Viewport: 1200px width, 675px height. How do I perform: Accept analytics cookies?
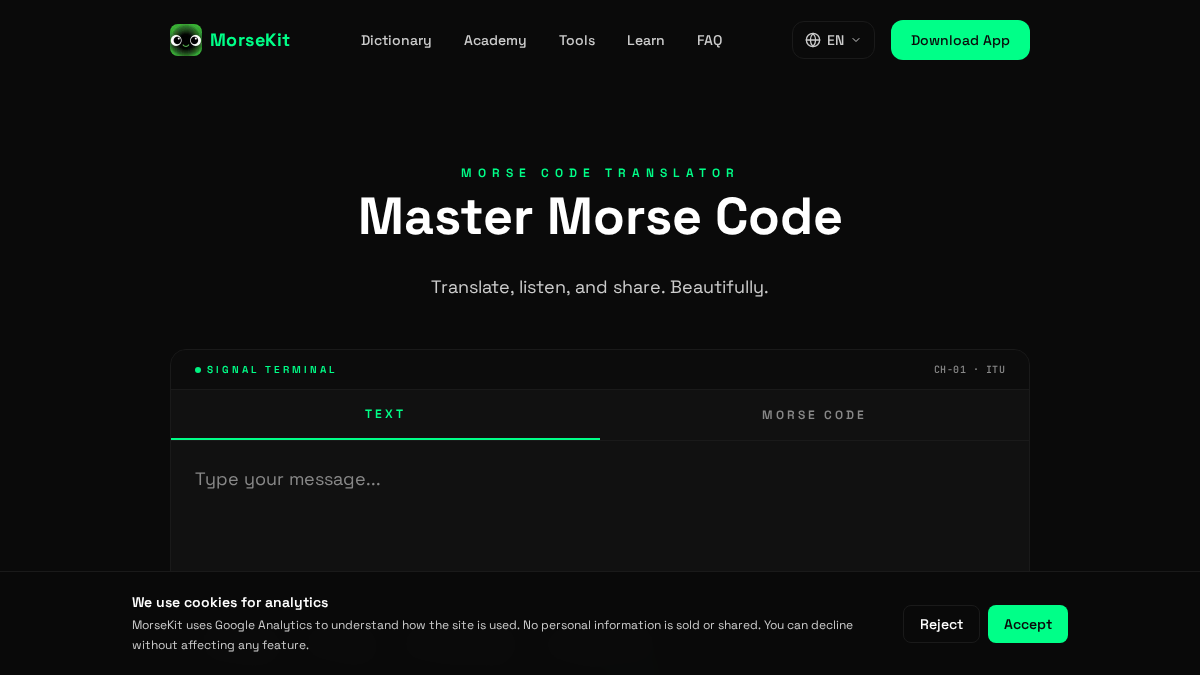1028,624
